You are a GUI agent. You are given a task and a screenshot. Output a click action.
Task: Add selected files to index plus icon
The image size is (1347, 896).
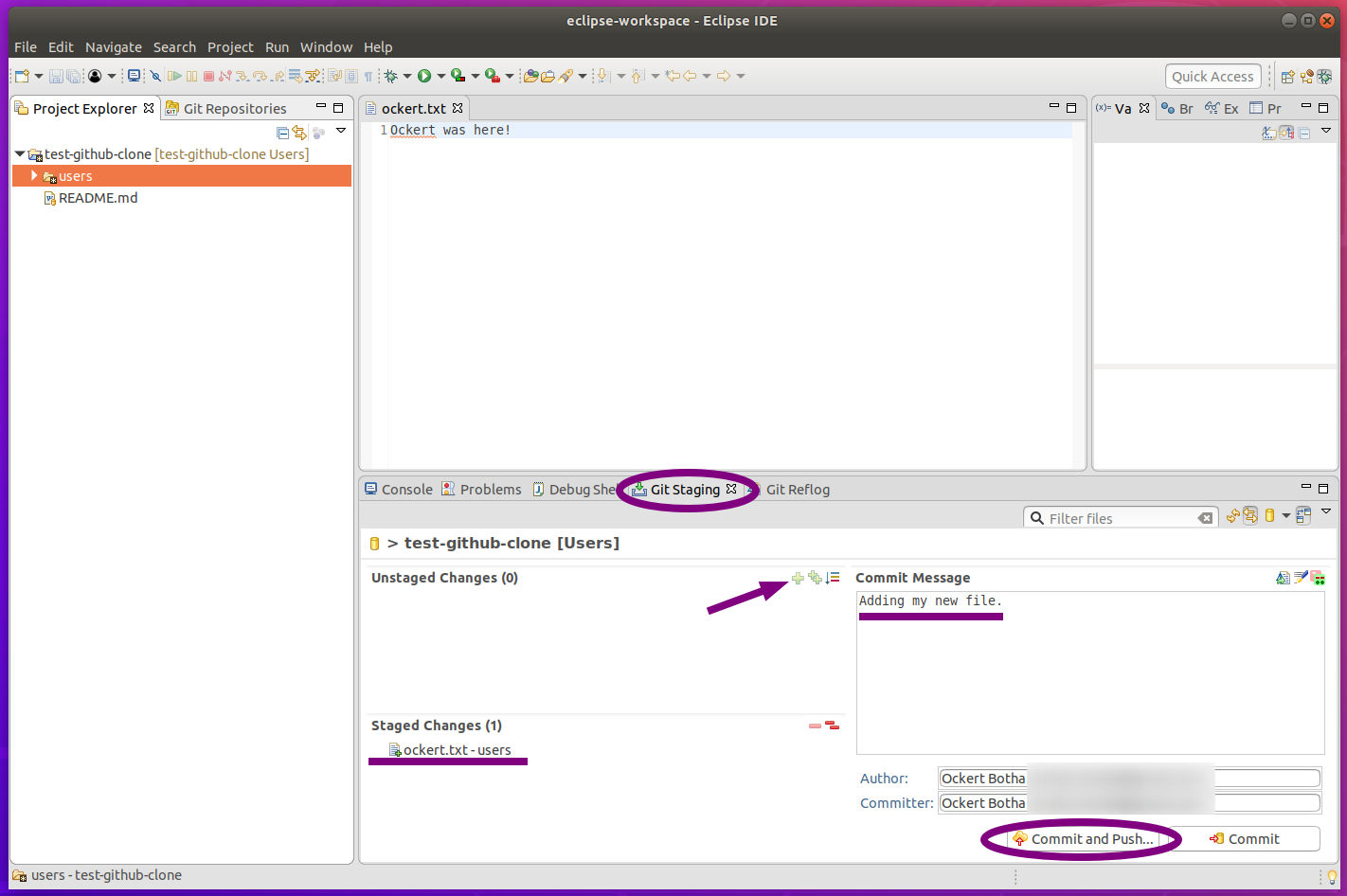(798, 578)
